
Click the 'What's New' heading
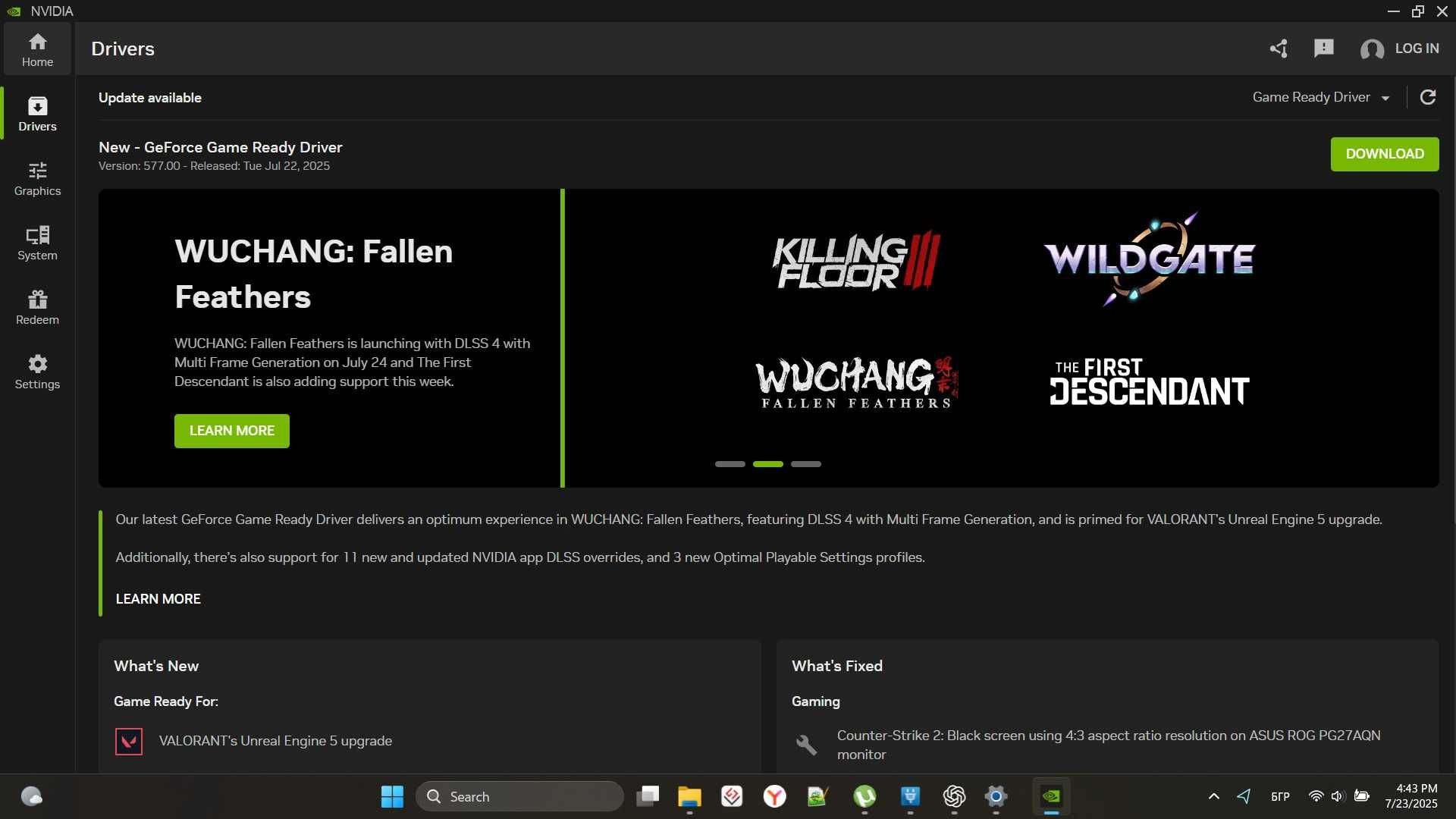pos(156,667)
